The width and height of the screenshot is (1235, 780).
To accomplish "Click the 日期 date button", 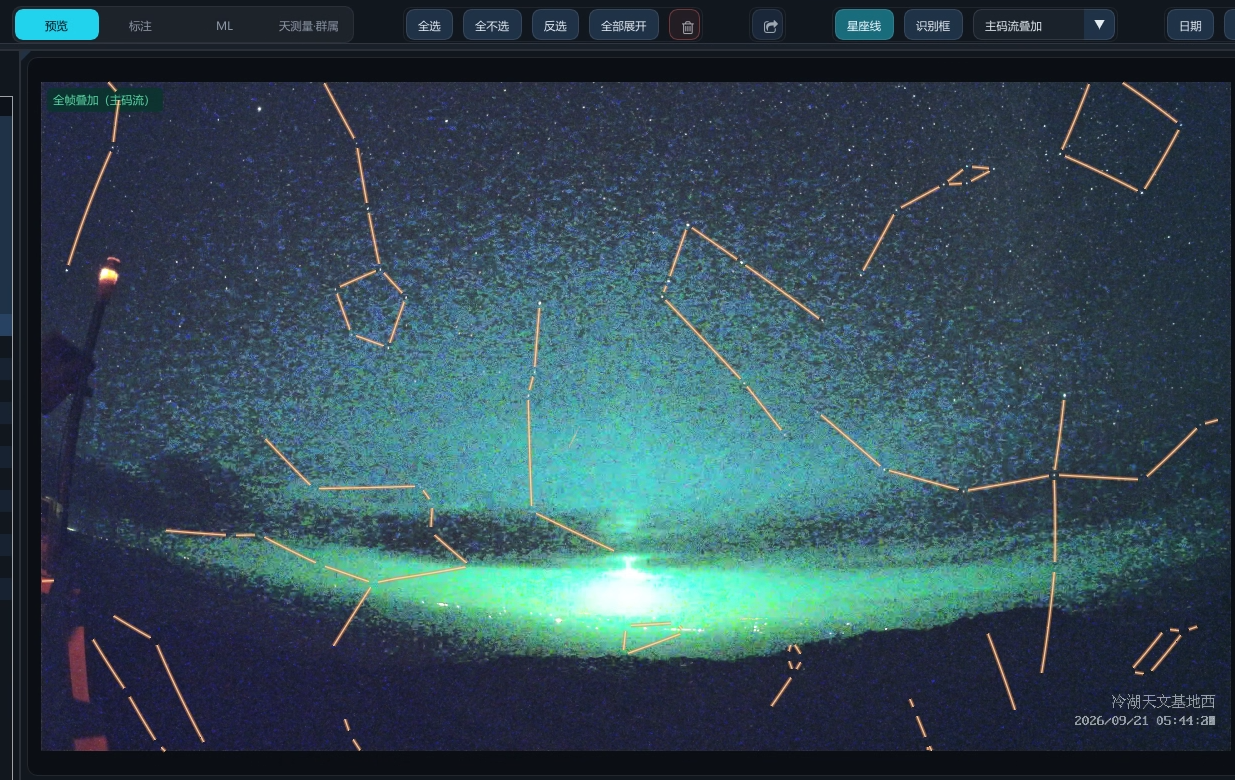I will point(1190,26).
